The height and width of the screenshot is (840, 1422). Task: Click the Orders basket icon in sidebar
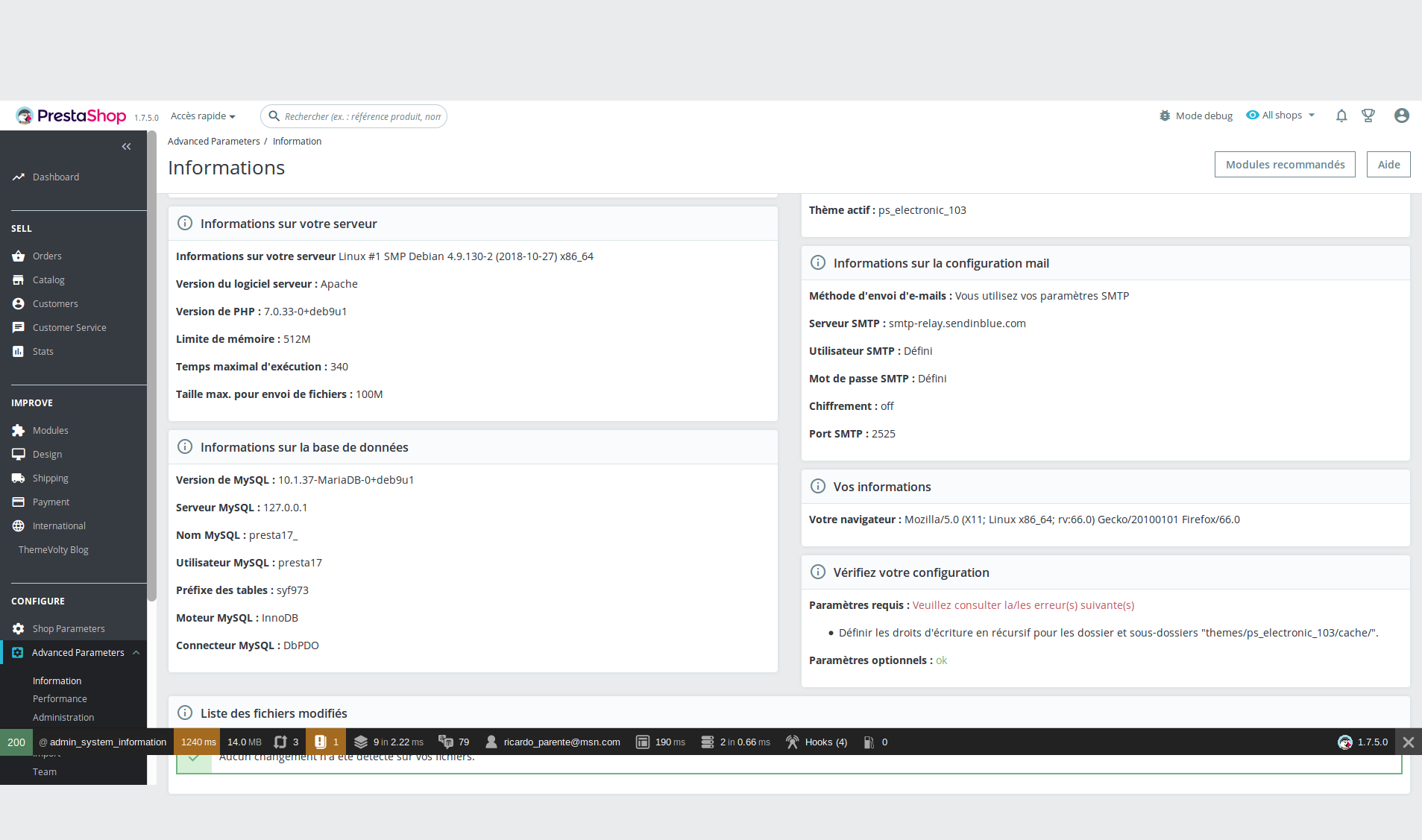click(19, 256)
